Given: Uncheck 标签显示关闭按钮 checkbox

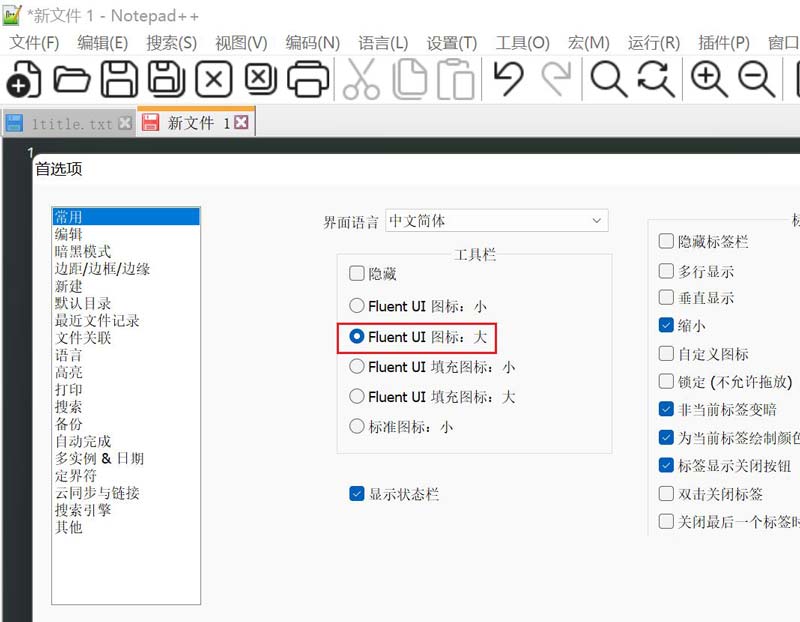Looking at the screenshot, I should click(666, 465).
